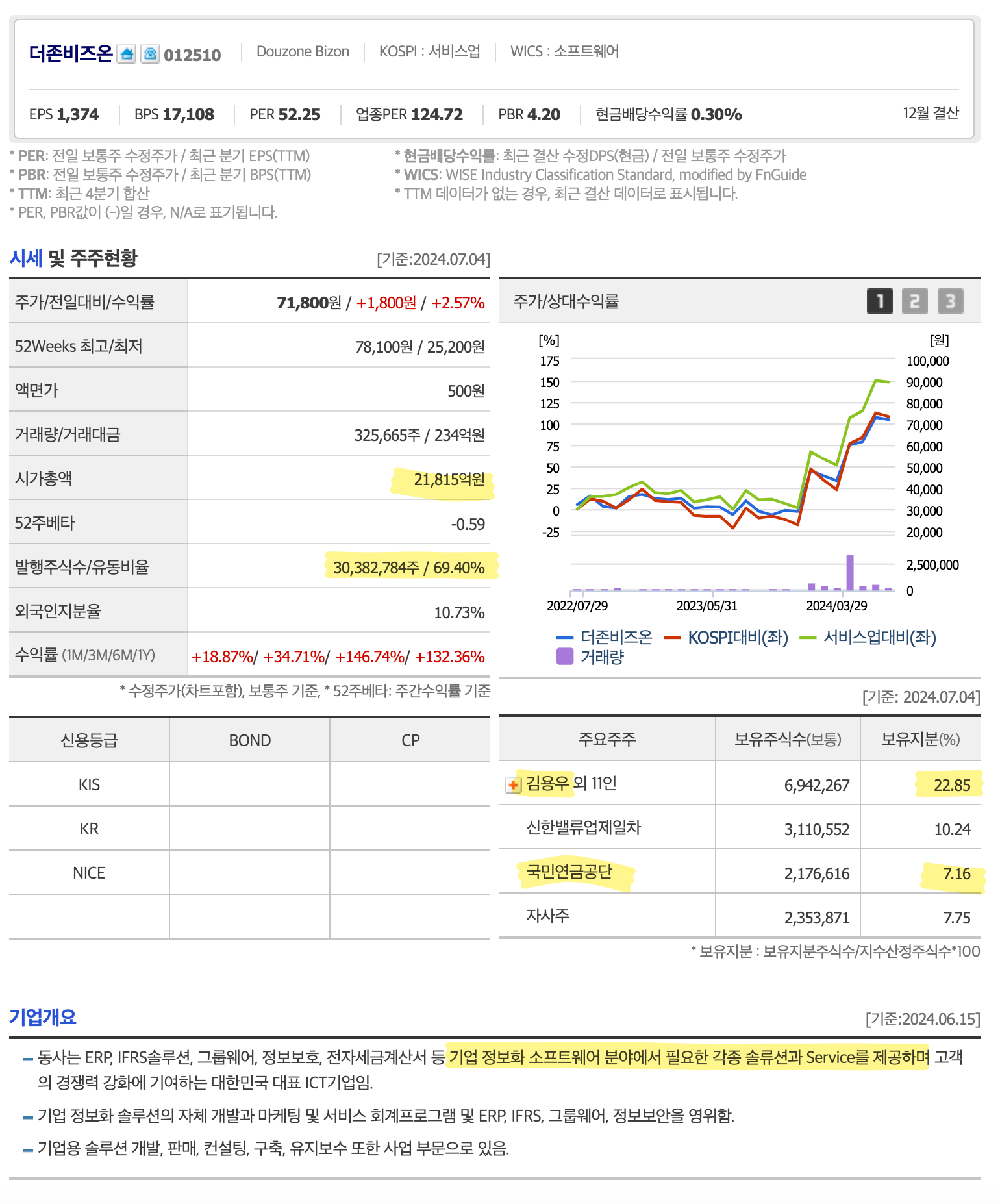Click the 78,100원 / 25,200원 52-week value
Screen dimensions: 1000x1204
[419, 347]
